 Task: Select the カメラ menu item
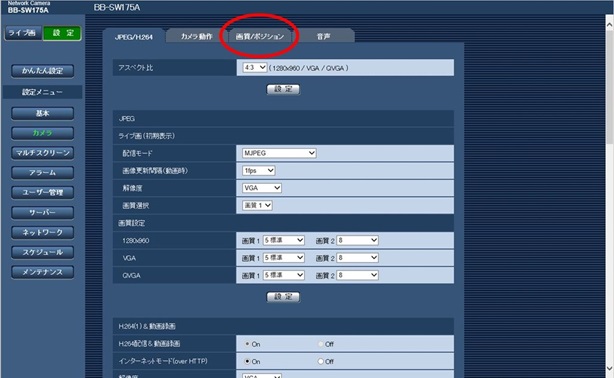[42, 133]
